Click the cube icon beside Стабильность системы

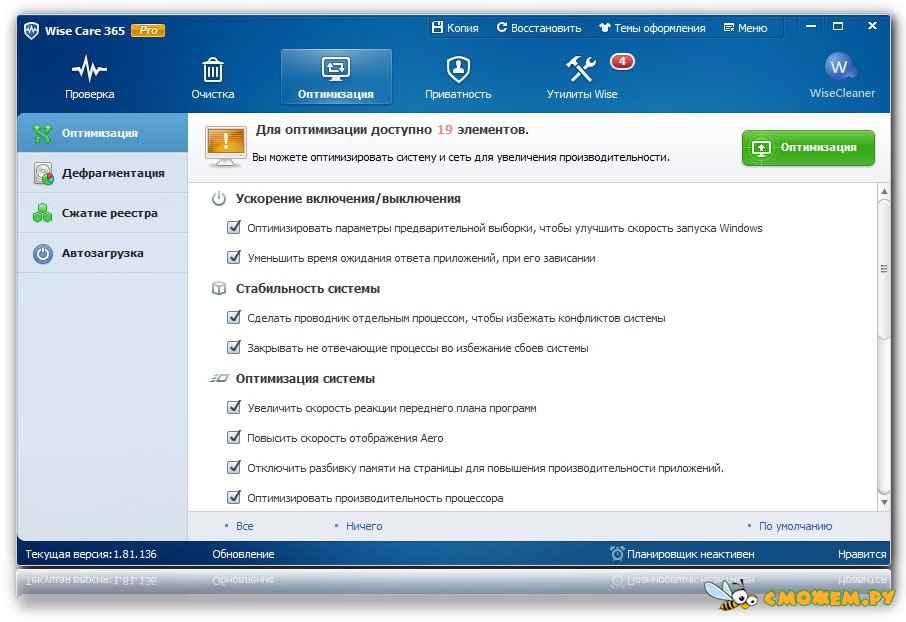point(218,288)
